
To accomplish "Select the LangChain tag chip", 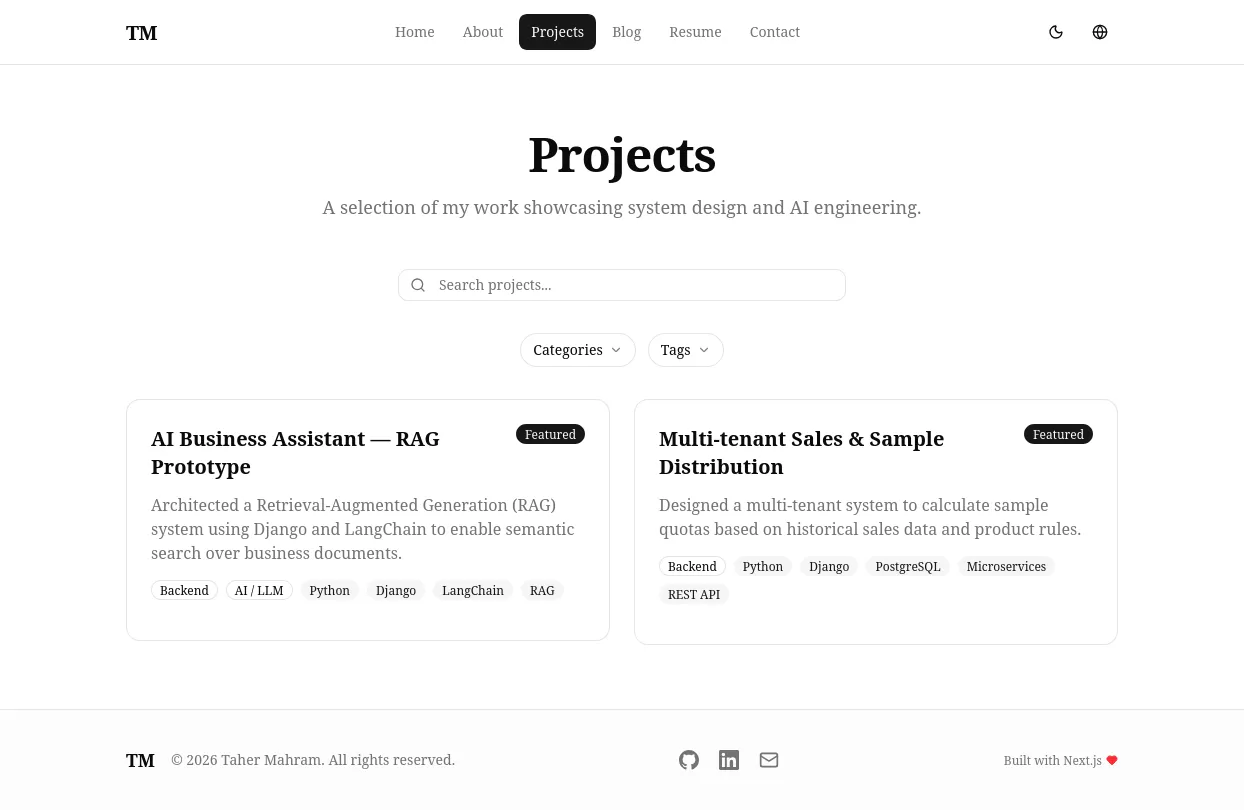I will tap(473, 591).
